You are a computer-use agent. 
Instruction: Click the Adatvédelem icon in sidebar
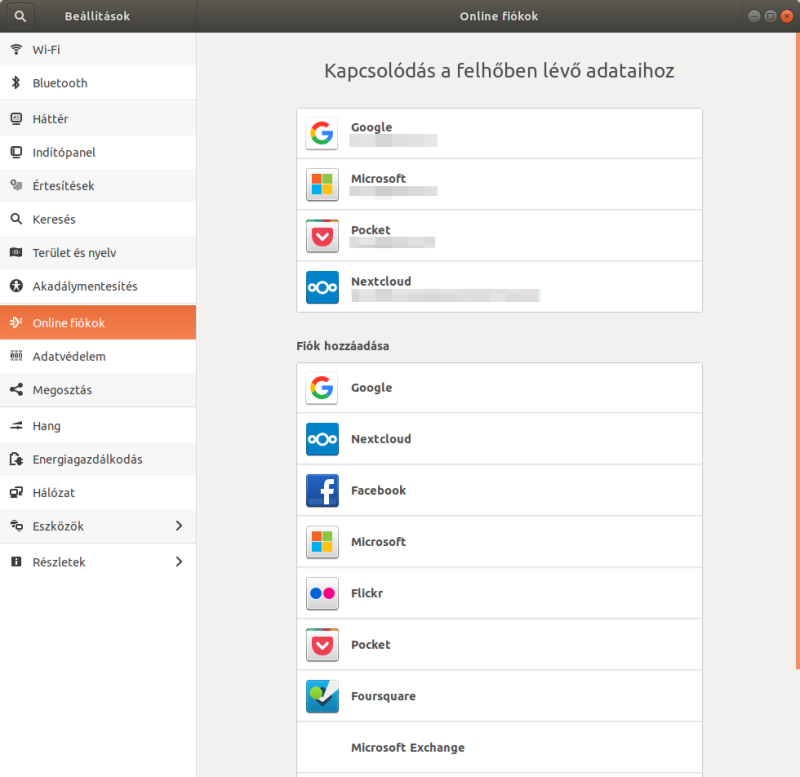(x=16, y=356)
